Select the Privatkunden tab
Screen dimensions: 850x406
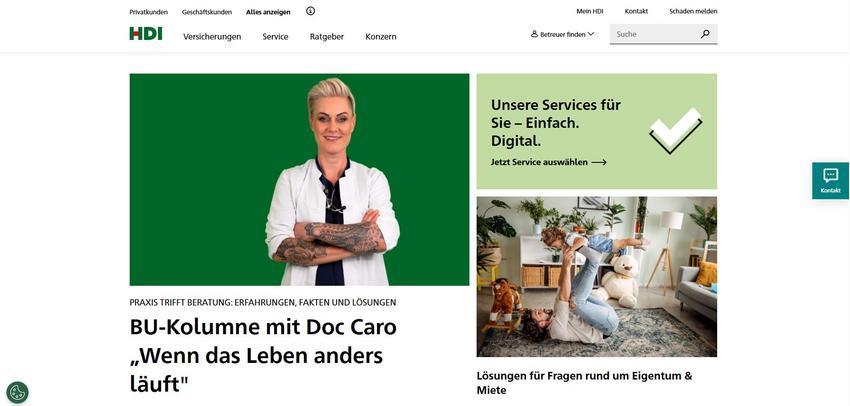[x=149, y=12]
